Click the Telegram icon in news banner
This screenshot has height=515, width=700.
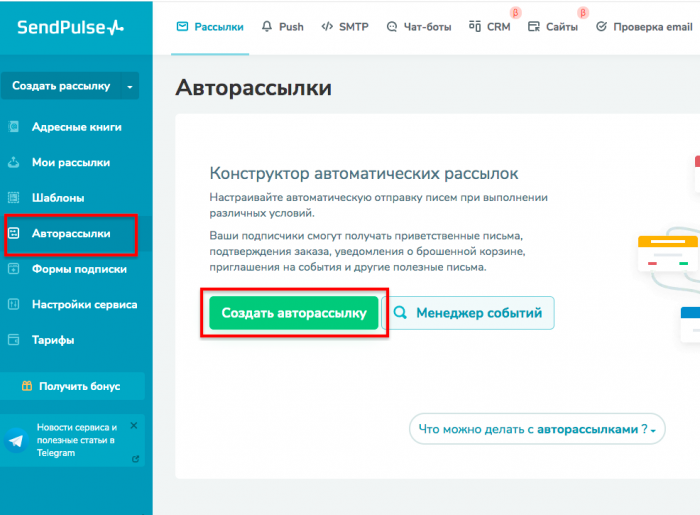17,440
